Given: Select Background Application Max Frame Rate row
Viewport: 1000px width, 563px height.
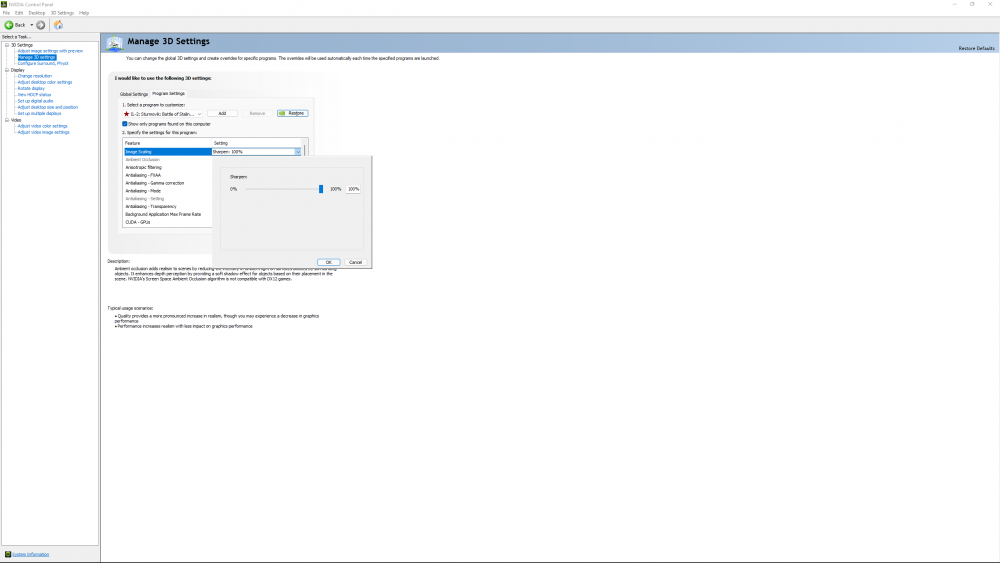Looking at the screenshot, I should point(167,214).
